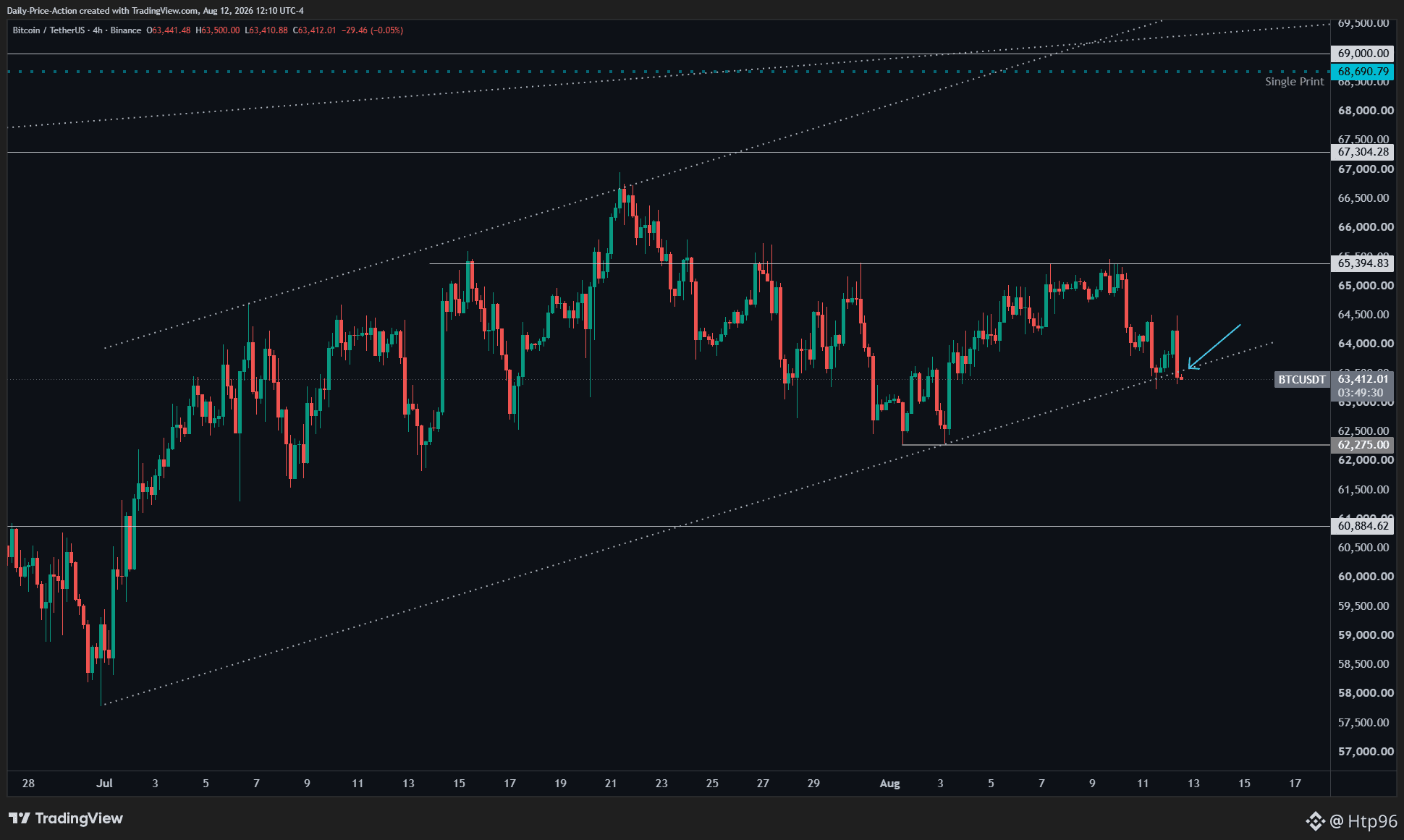Click the BTCUSDT symbol tag near the price axis
The width and height of the screenshot is (1404, 840).
coord(1302,380)
